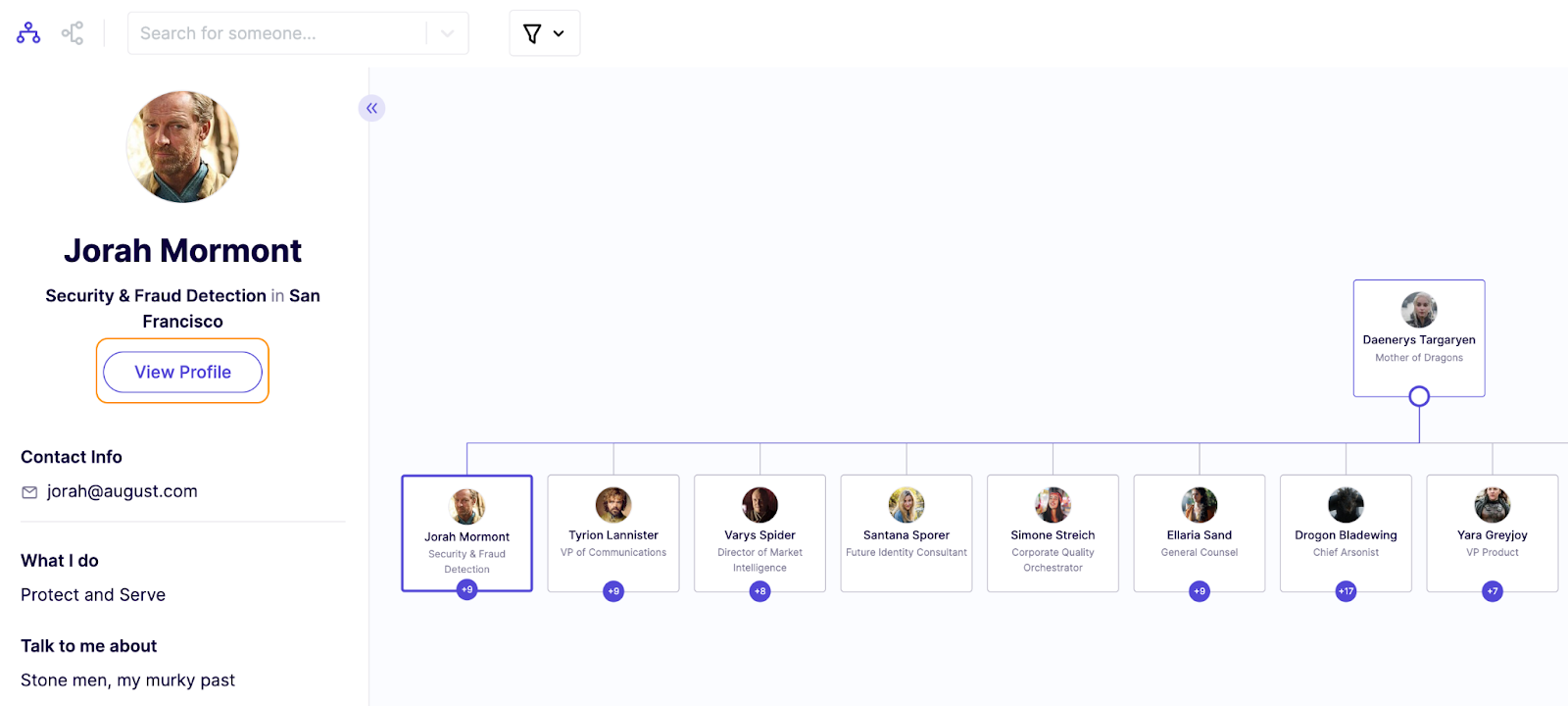
Task: Click the General Counsel title
Action: point(1200,553)
